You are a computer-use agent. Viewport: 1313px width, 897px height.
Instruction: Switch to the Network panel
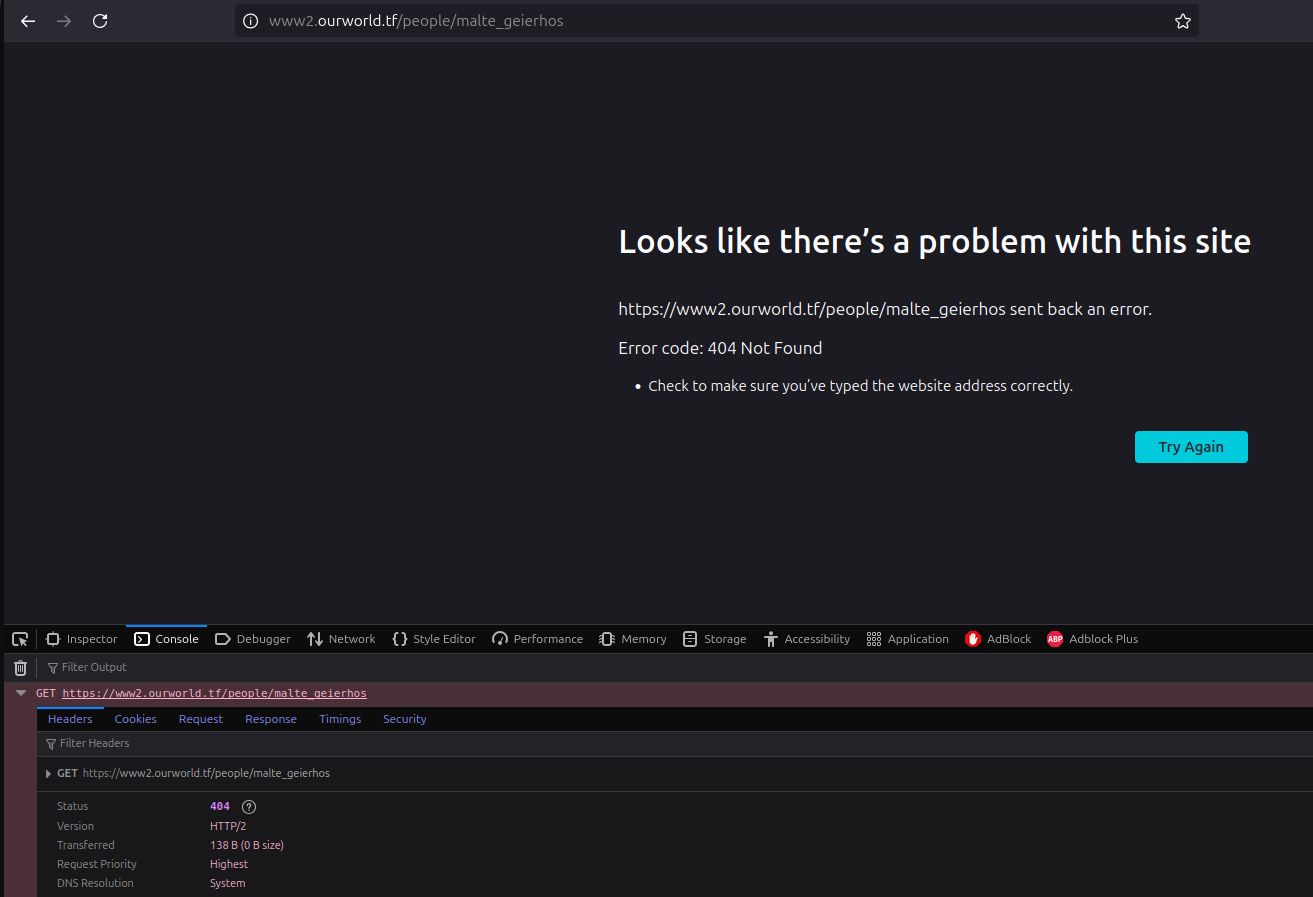point(341,639)
